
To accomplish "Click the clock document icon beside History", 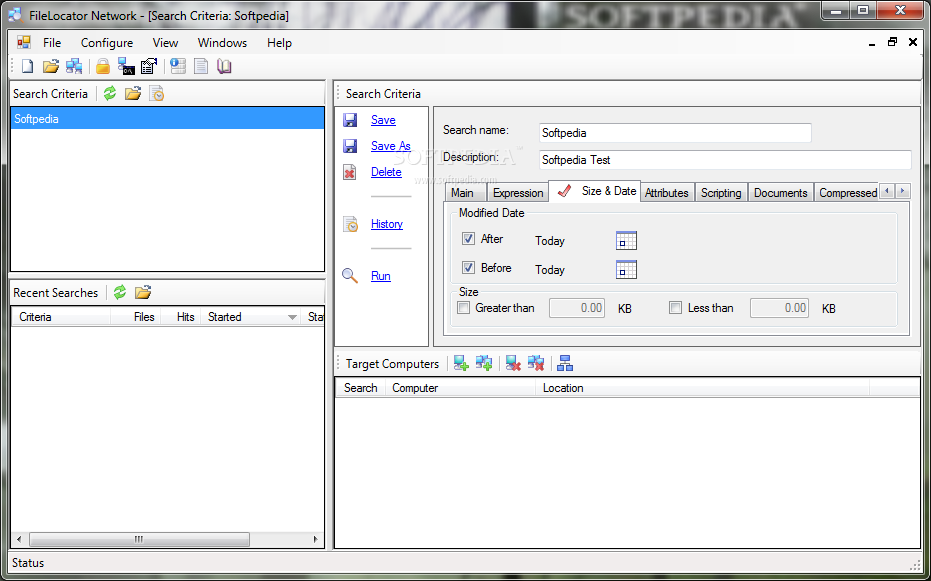I will [x=350, y=224].
